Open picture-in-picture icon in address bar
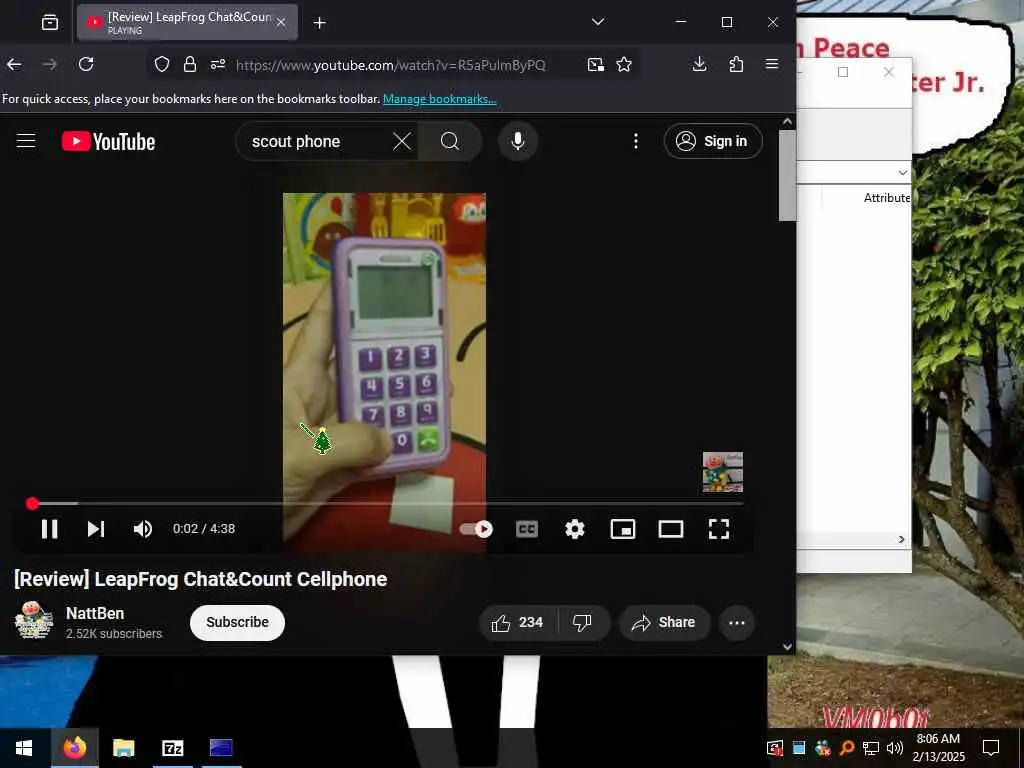1024x768 pixels. click(596, 64)
